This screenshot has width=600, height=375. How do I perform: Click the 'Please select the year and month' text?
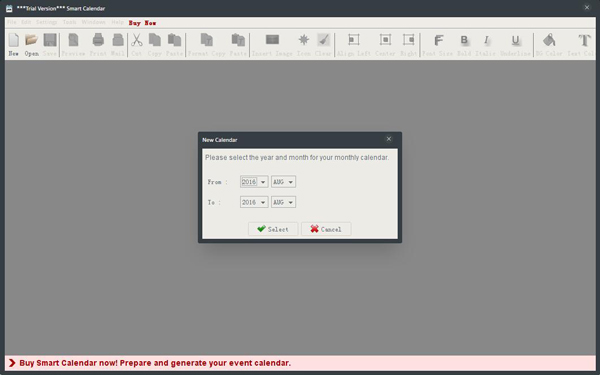point(297,157)
